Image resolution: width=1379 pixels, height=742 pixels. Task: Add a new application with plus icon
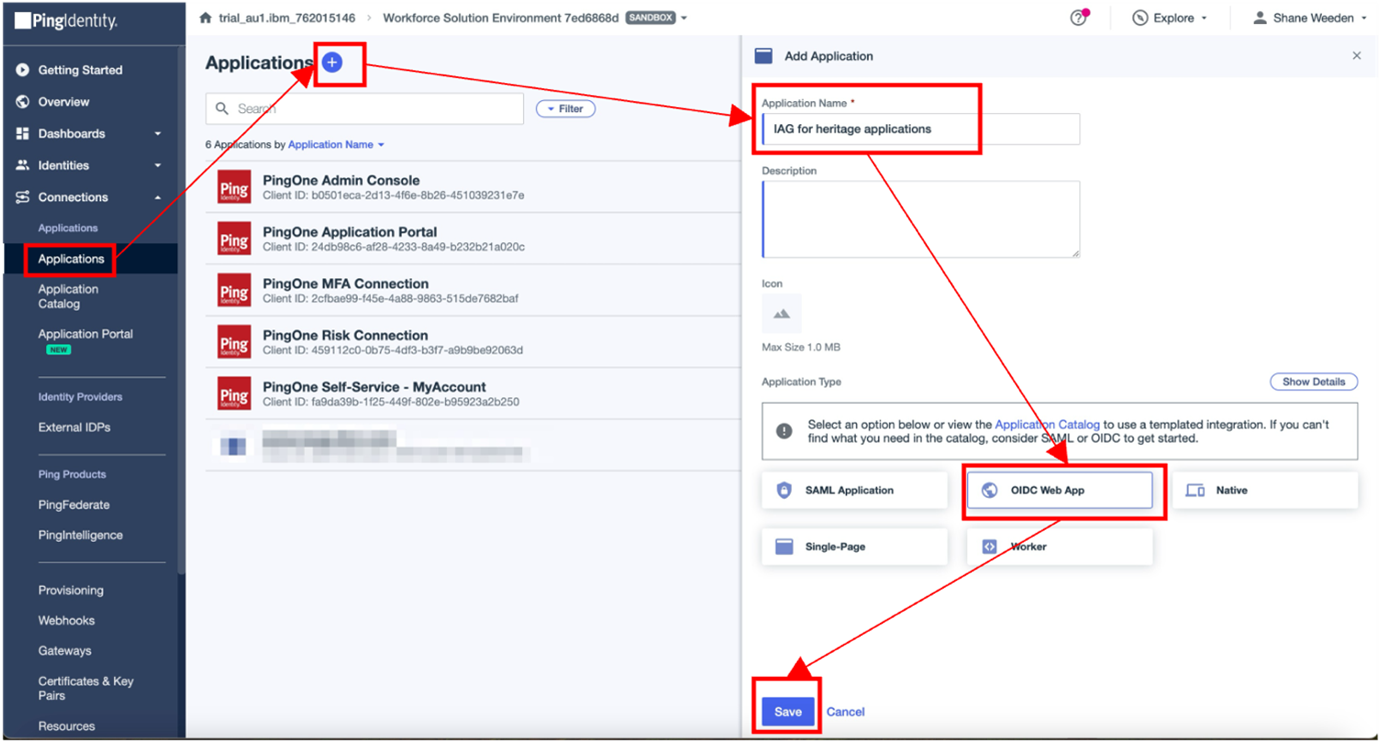point(332,62)
